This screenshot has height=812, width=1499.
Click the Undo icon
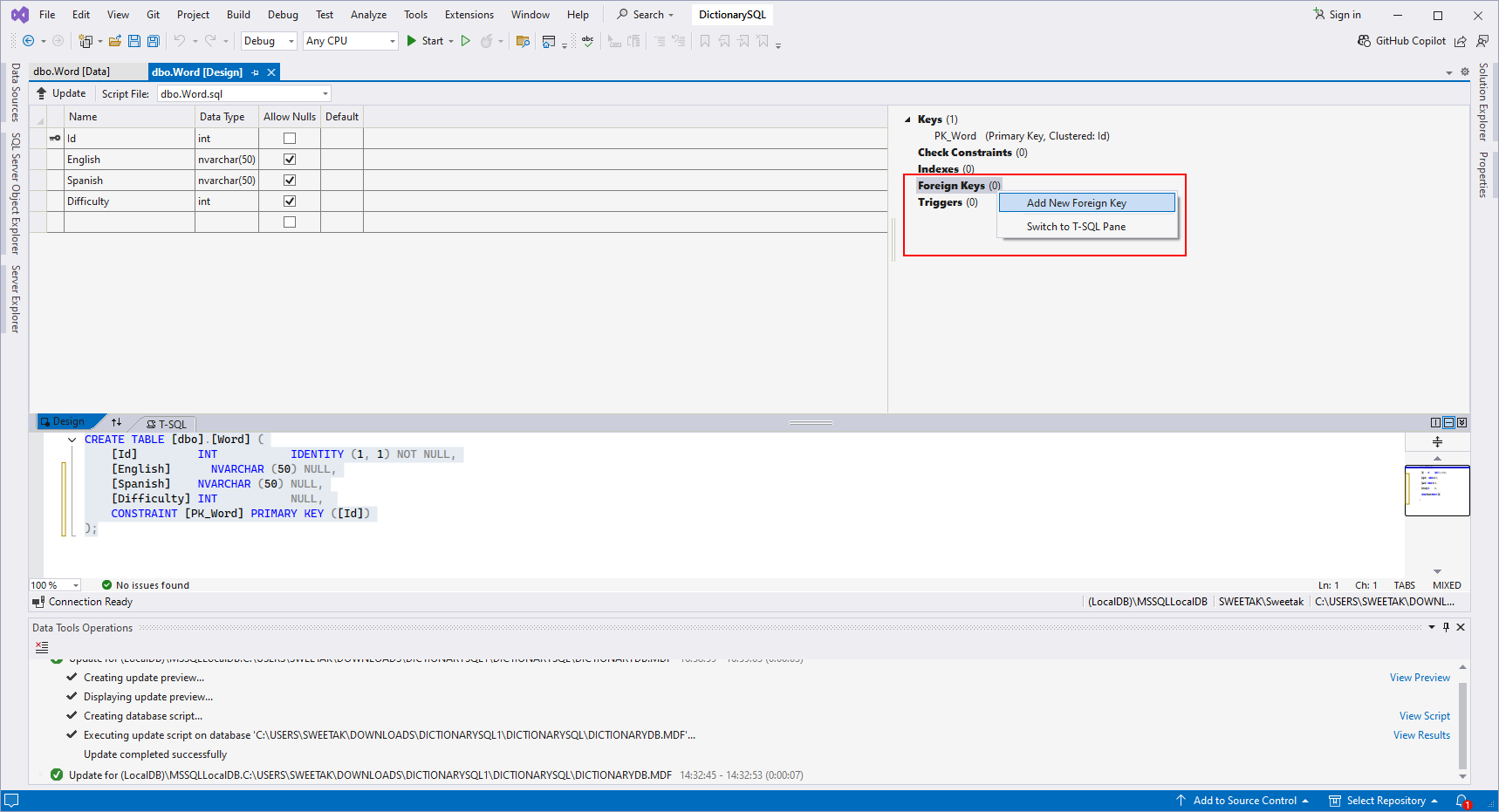point(181,41)
